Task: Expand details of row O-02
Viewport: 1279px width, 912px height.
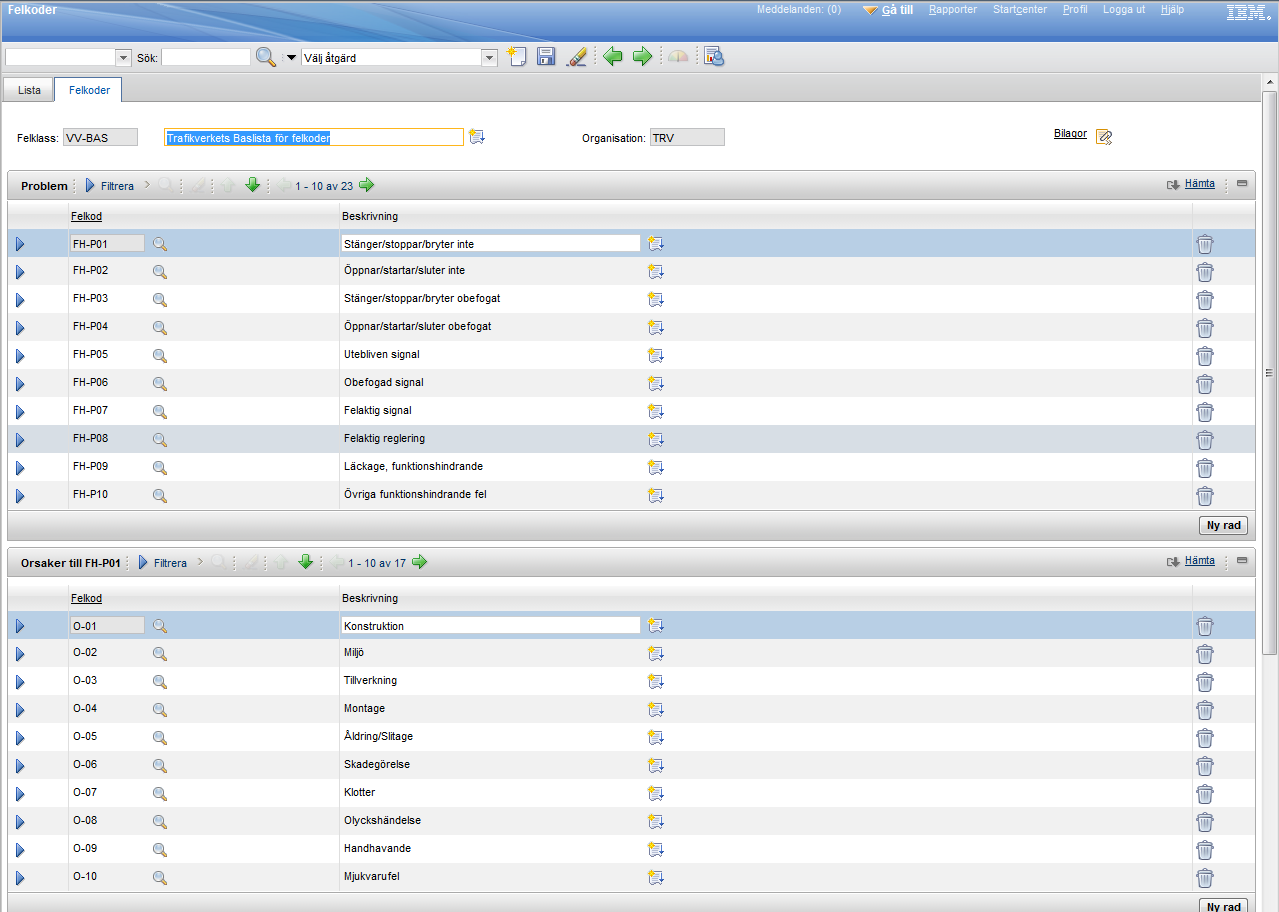Action: click(x=20, y=654)
